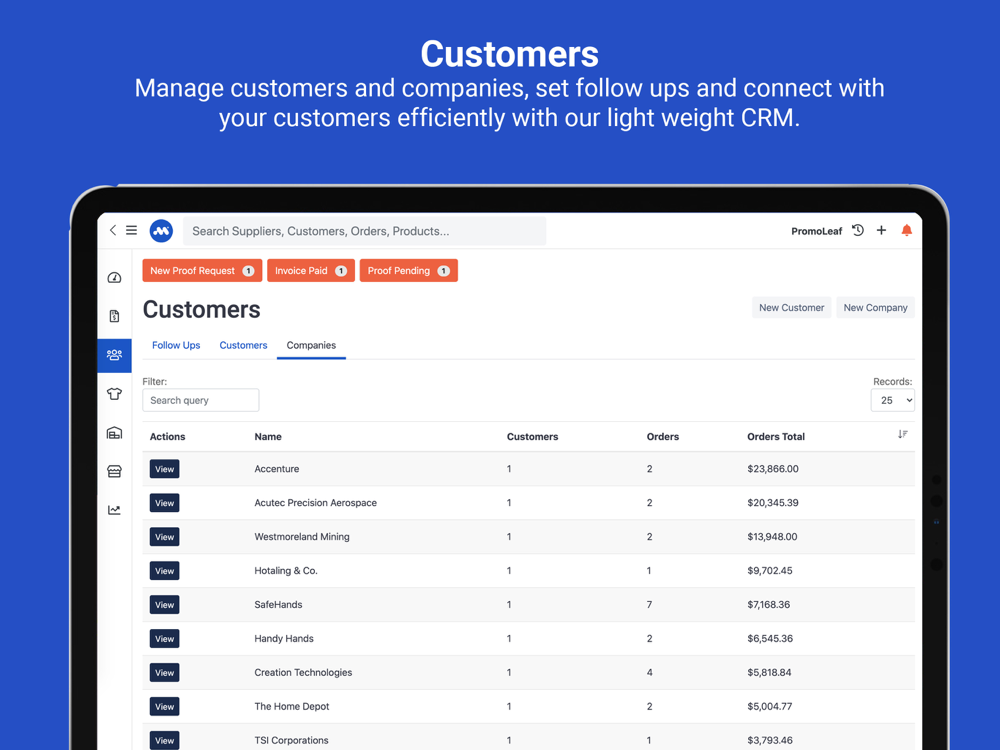The width and height of the screenshot is (1000, 750).
Task: Focus the global search field
Action: [364, 231]
